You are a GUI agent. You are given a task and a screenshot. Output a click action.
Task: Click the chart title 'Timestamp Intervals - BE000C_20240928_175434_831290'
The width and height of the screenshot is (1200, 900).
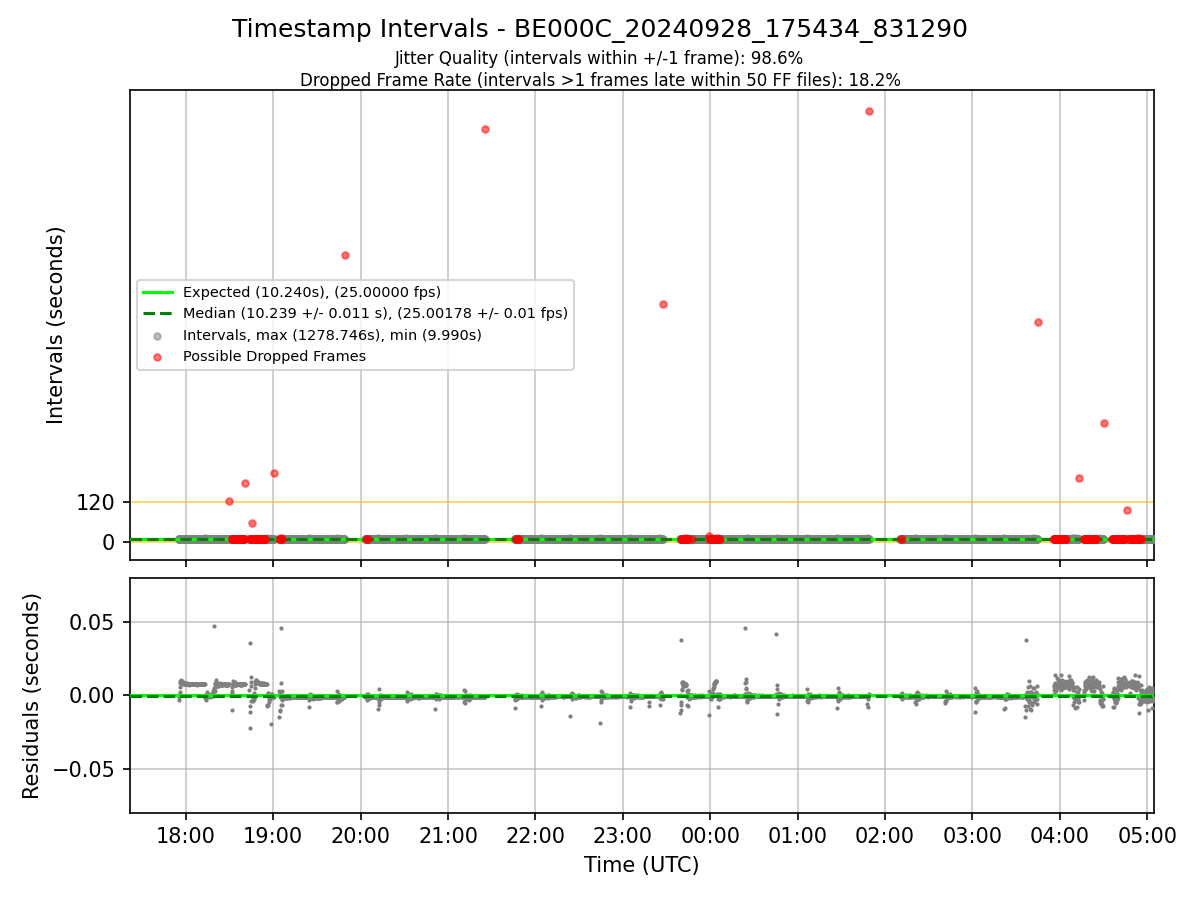pyautogui.click(x=599, y=29)
